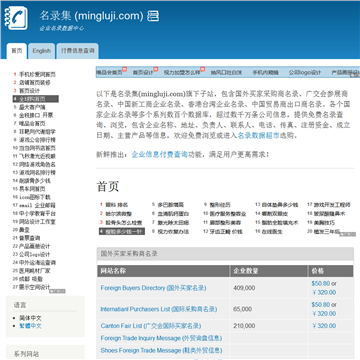The height and width of the screenshot is (360, 360).
Task: Click sidebar item 10 当当网书店首页
Action: tap(37, 148)
